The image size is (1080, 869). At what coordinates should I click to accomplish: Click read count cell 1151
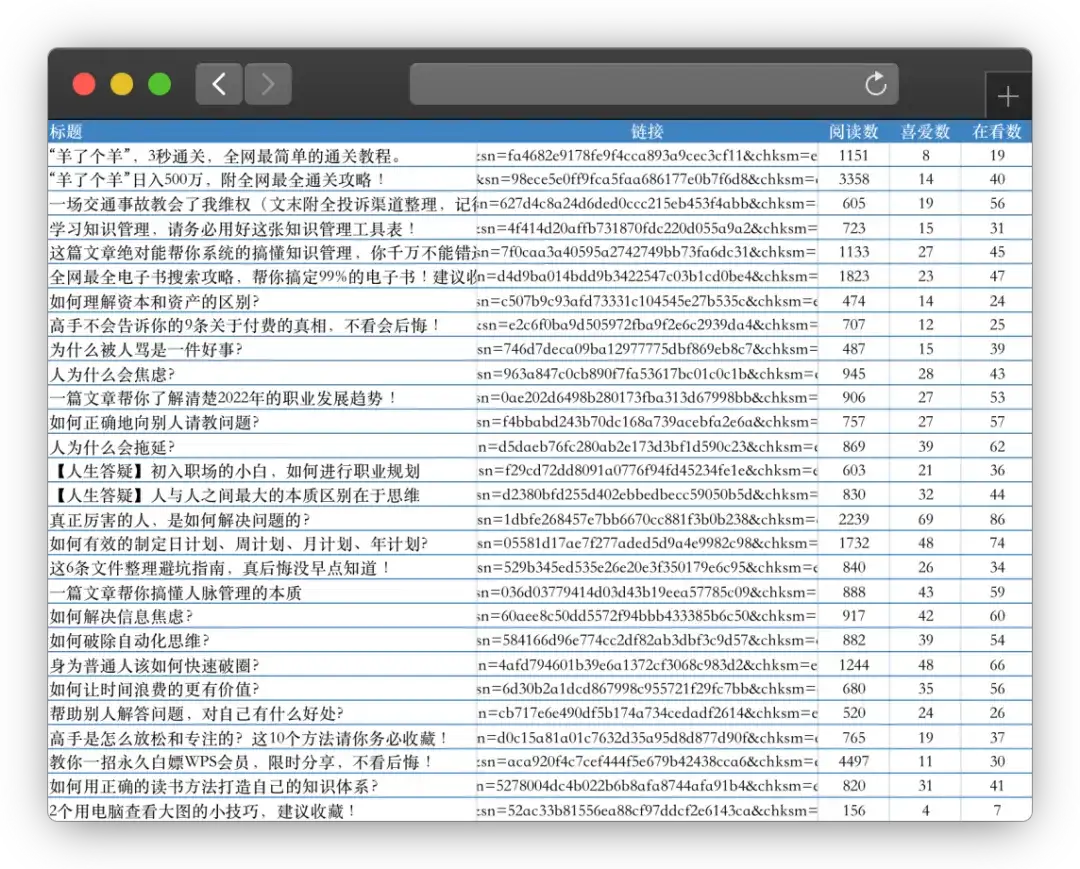click(x=853, y=156)
